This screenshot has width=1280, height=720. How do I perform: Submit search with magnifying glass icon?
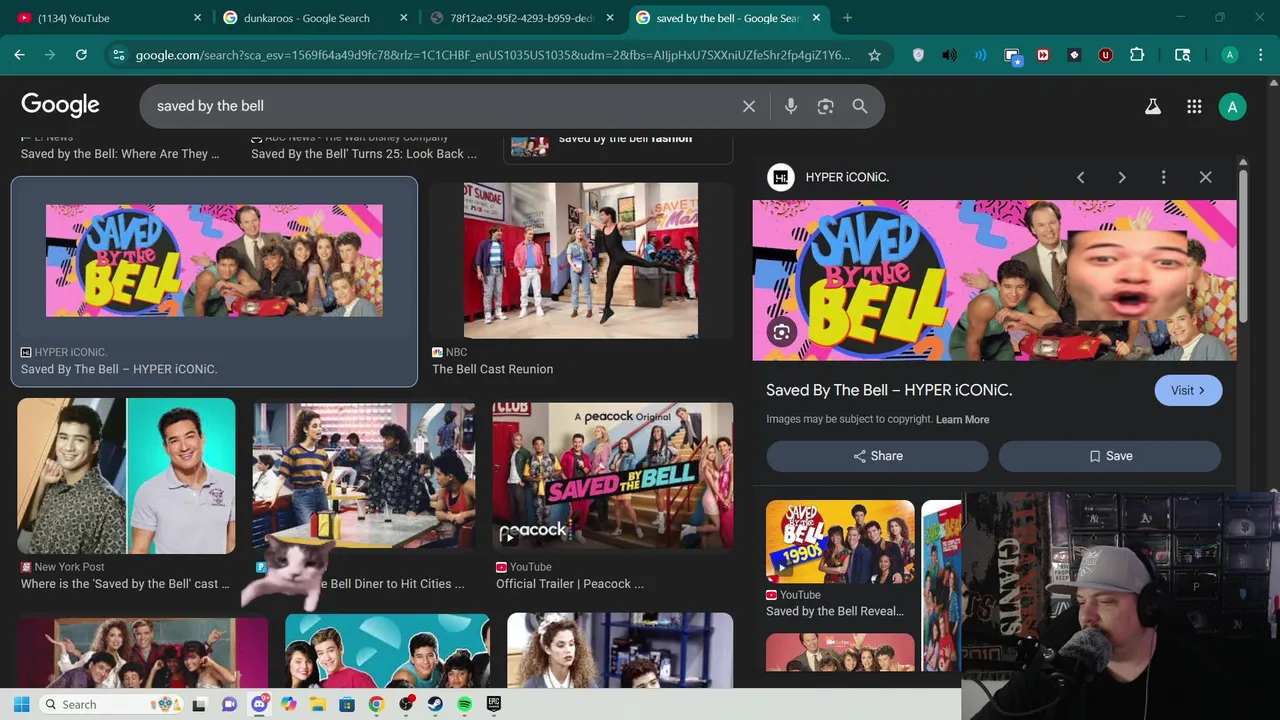click(860, 106)
